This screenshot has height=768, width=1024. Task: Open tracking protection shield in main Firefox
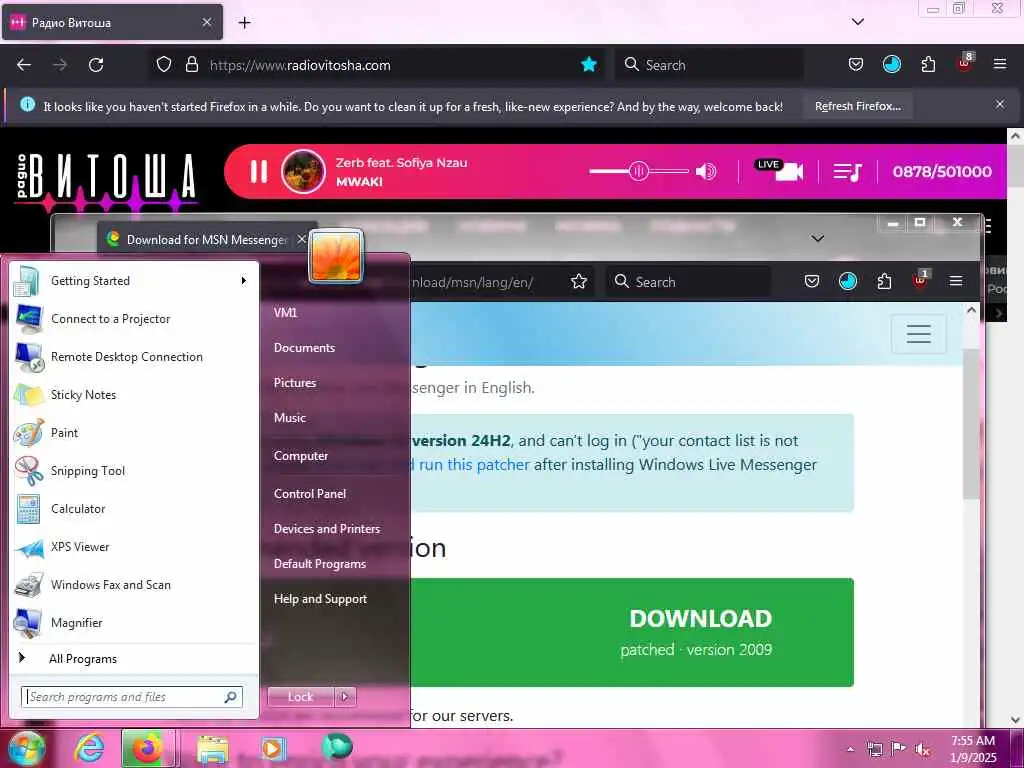(164, 65)
